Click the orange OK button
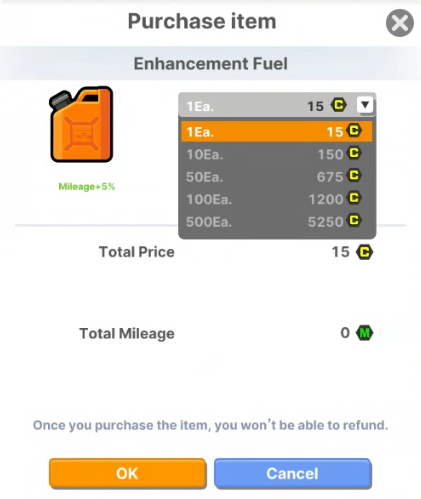421x499 pixels. coord(127,473)
